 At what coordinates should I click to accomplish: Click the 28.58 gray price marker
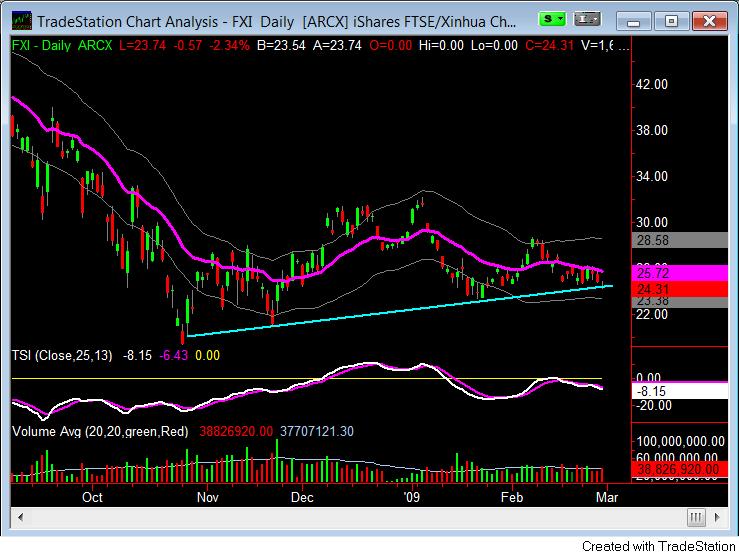pyautogui.click(x=680, y=240)
